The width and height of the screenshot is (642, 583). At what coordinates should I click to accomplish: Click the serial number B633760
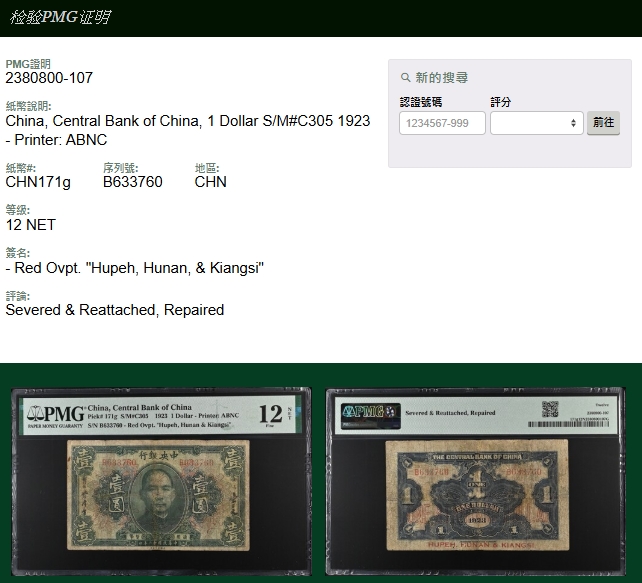pyautogui.click(x=132, y=182)
